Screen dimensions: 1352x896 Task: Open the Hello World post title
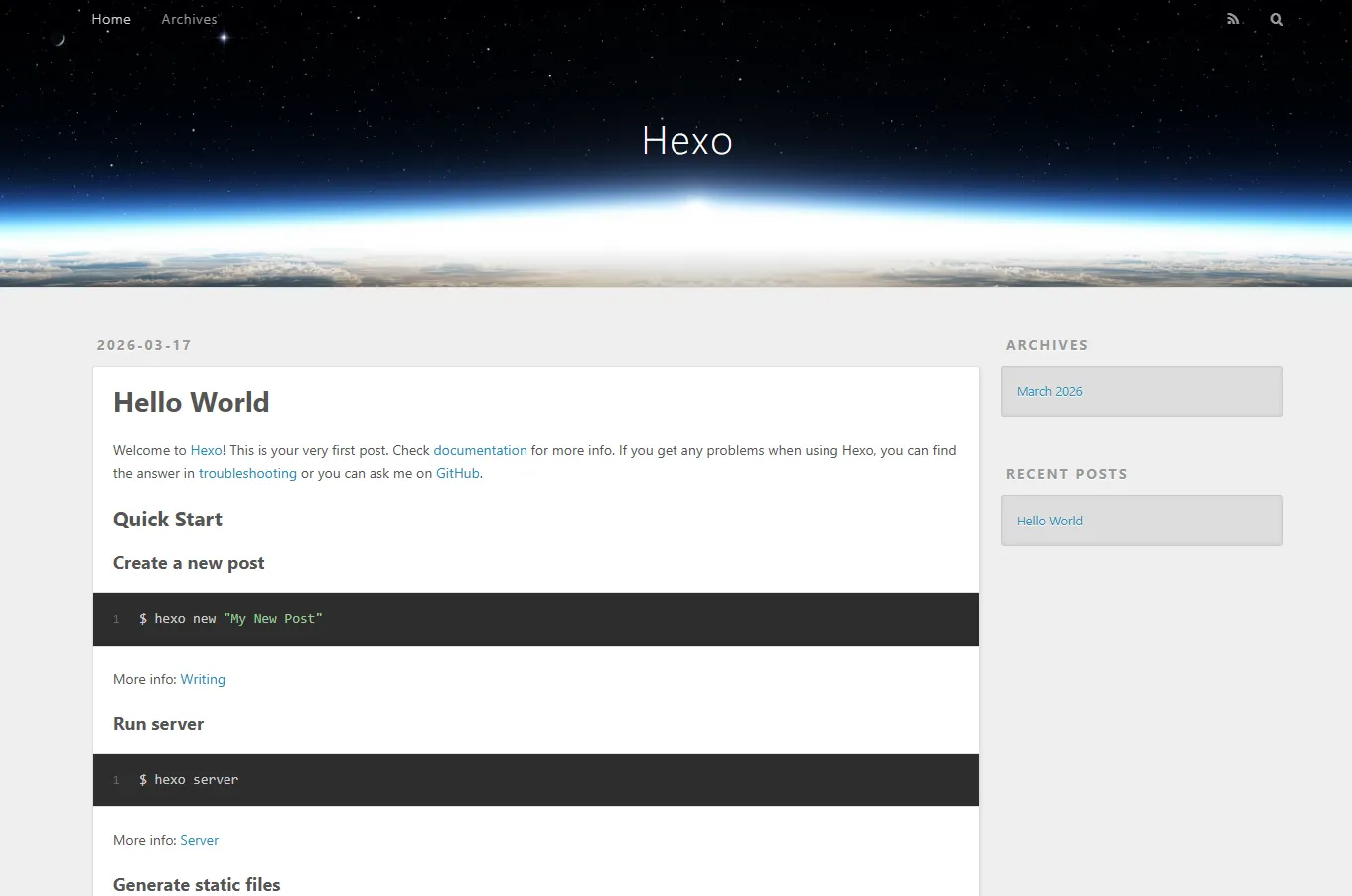tap(191, 402)
